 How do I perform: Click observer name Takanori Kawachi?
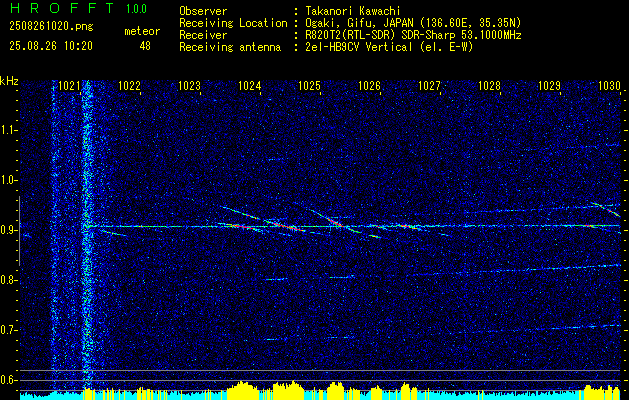(353, 11)
